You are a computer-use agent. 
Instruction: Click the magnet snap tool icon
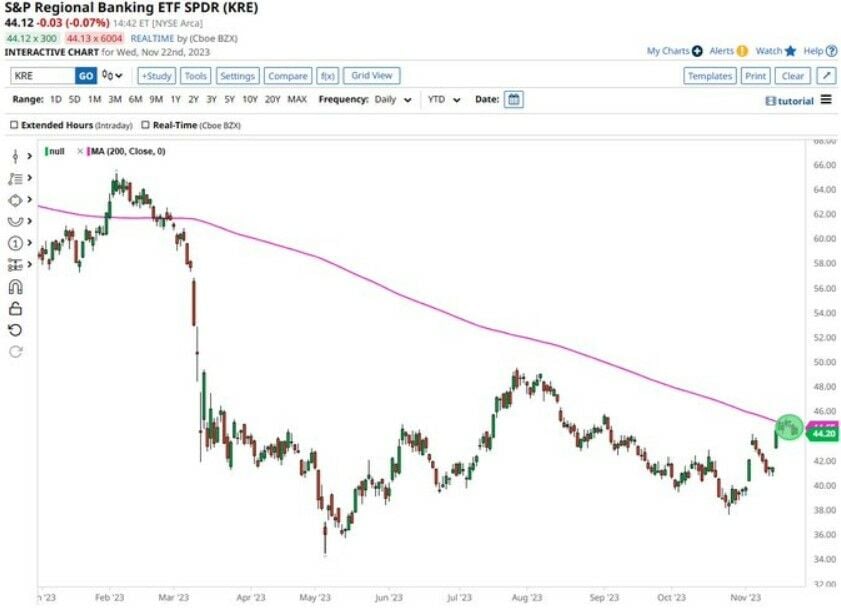click(15, 287)
